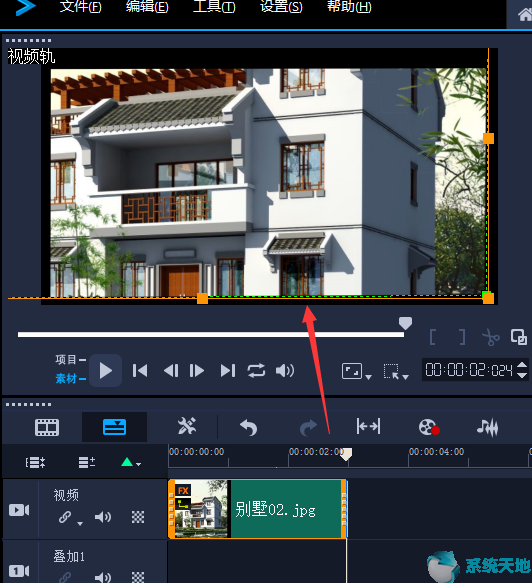Mute the video track audio
532x583 pixels.
point(103,517)
